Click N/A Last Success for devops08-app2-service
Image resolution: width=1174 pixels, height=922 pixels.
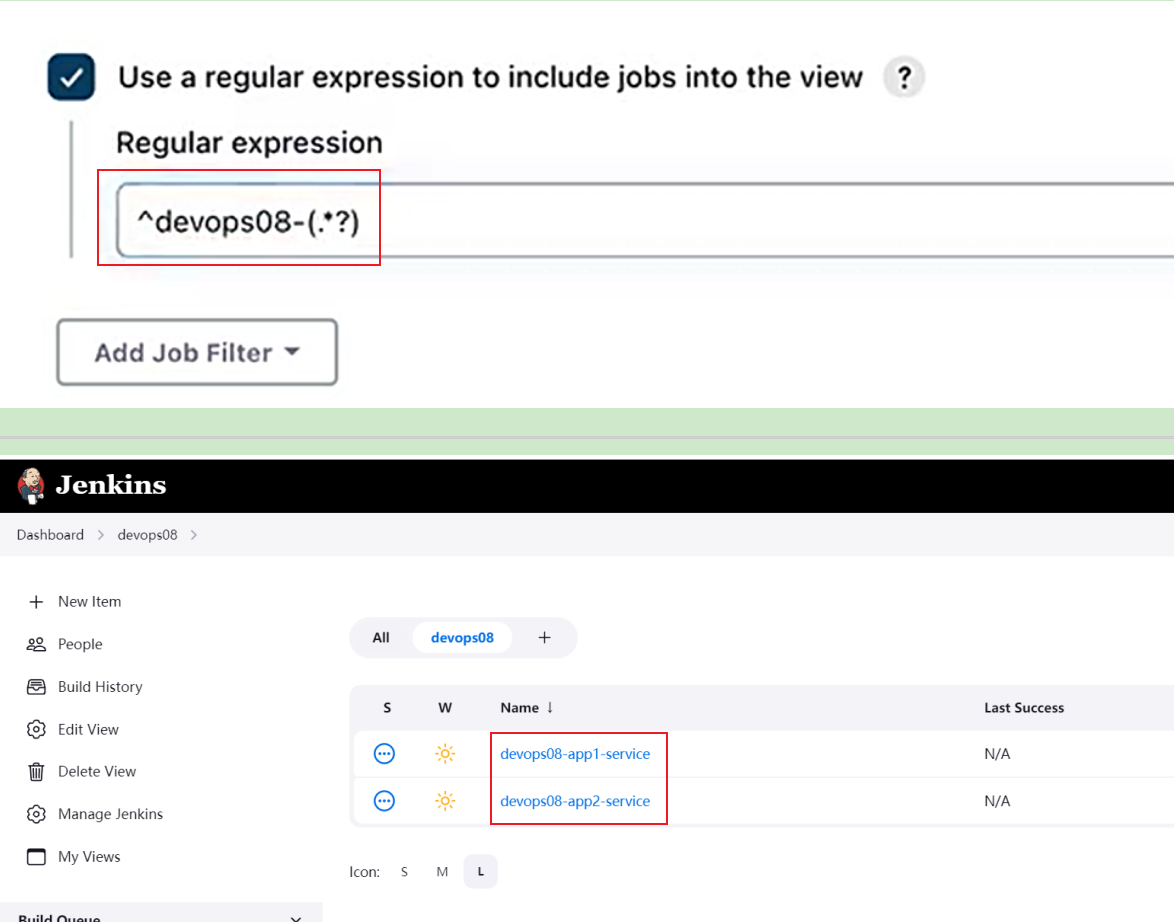click(x=997, y=801)
